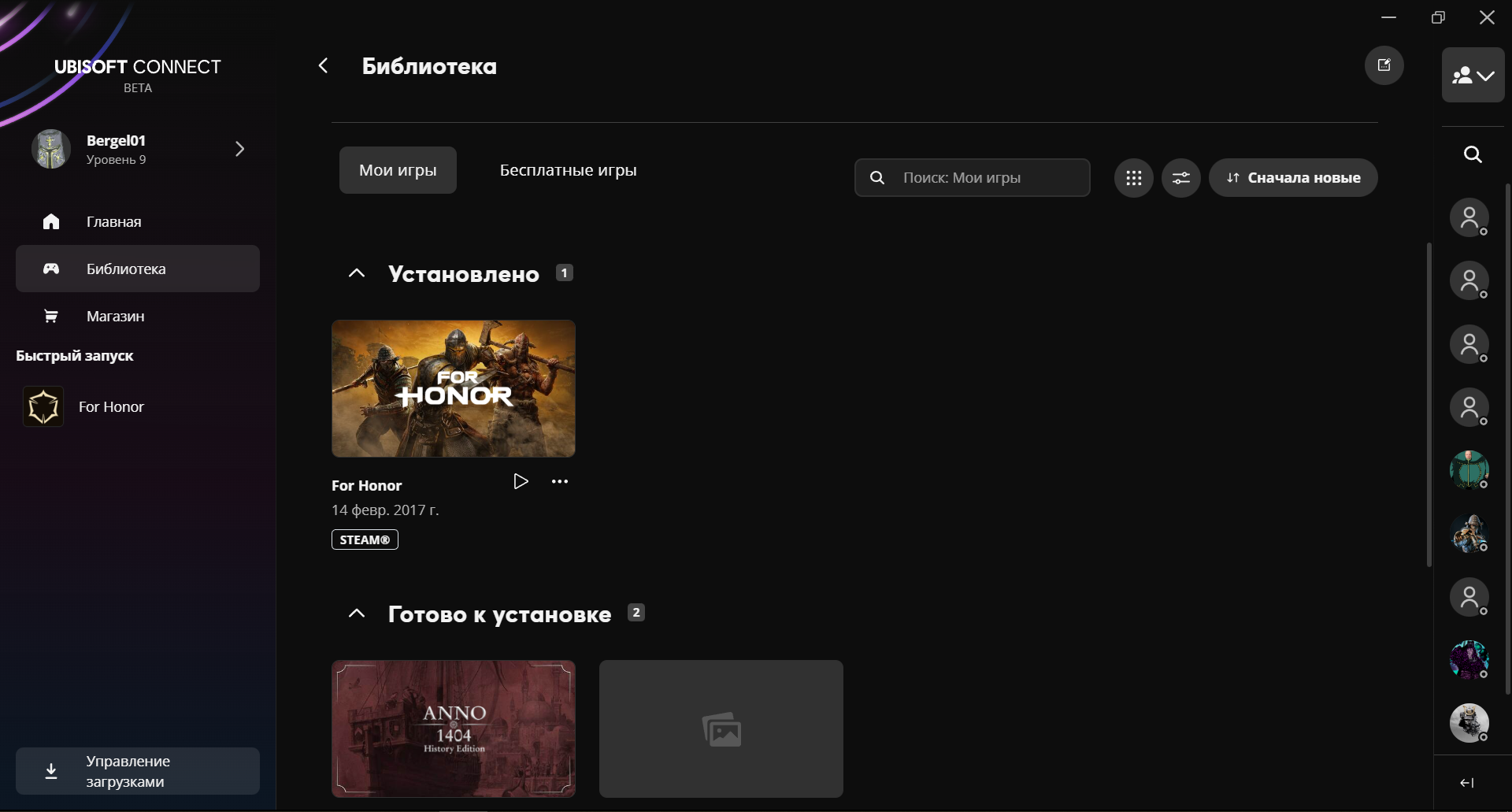Open the For Honor cover thumbnail
The image size is (1512, 812).
click(454, 388)
